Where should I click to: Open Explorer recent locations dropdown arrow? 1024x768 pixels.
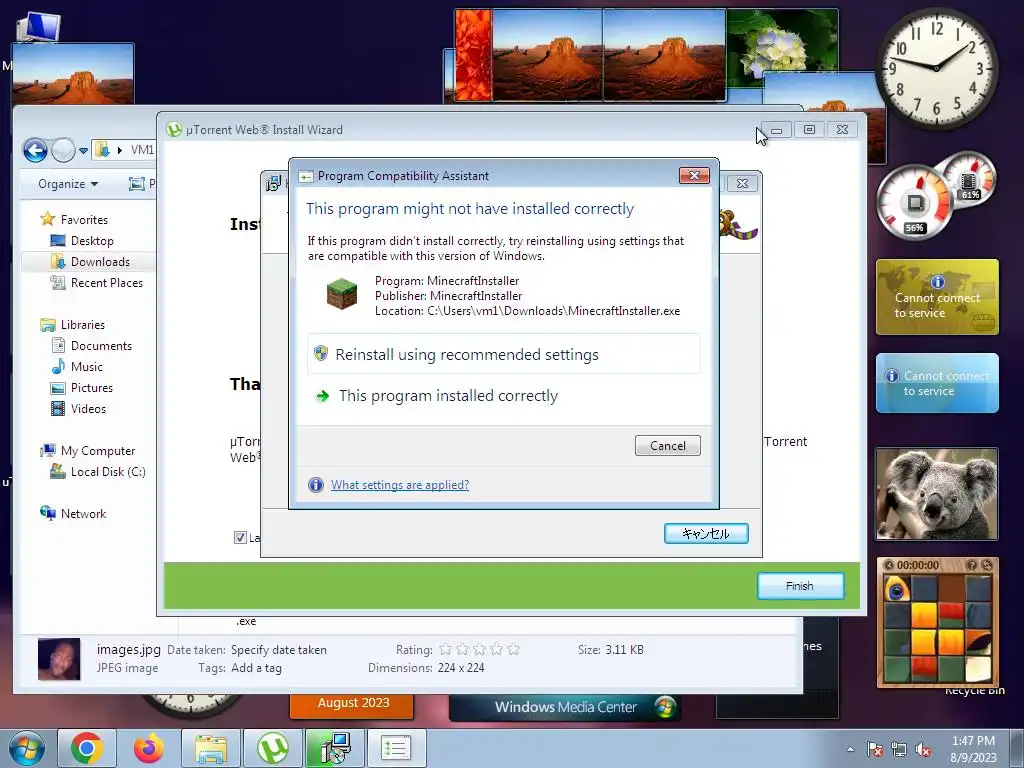(83, 151)
